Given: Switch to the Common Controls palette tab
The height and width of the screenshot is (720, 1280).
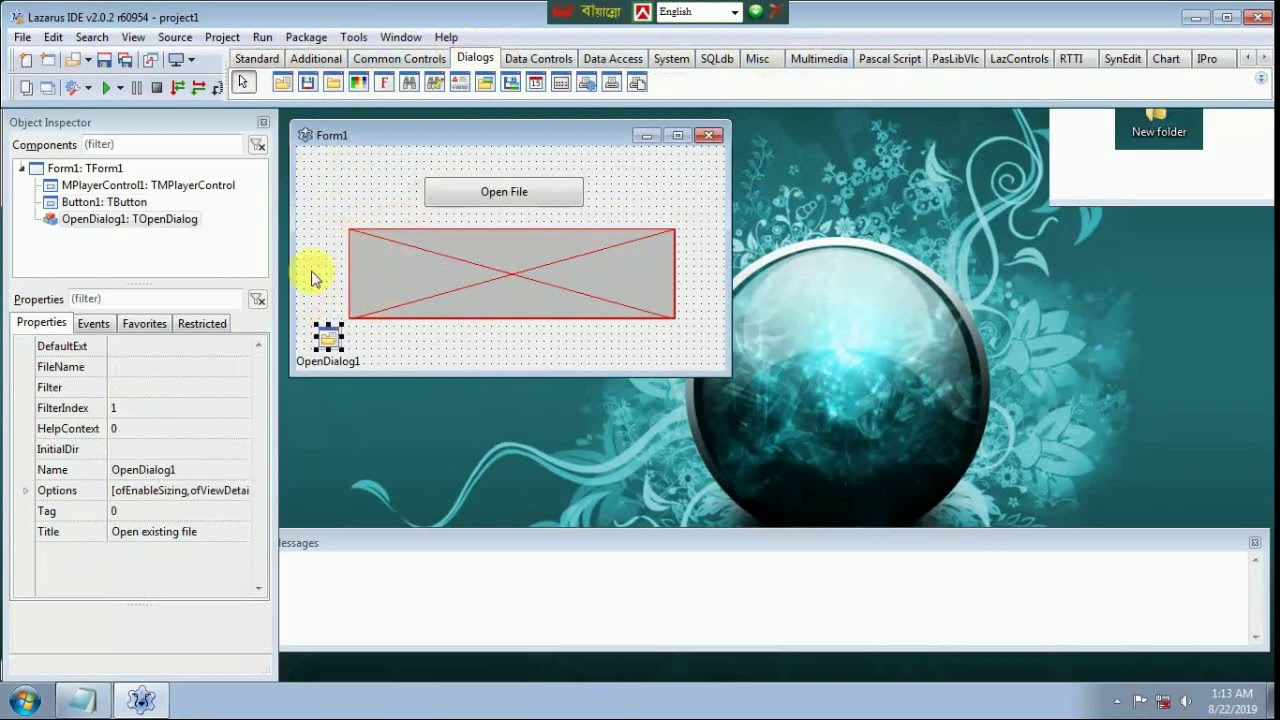Looking at the screenshot, I should click(x=399, y=59).
